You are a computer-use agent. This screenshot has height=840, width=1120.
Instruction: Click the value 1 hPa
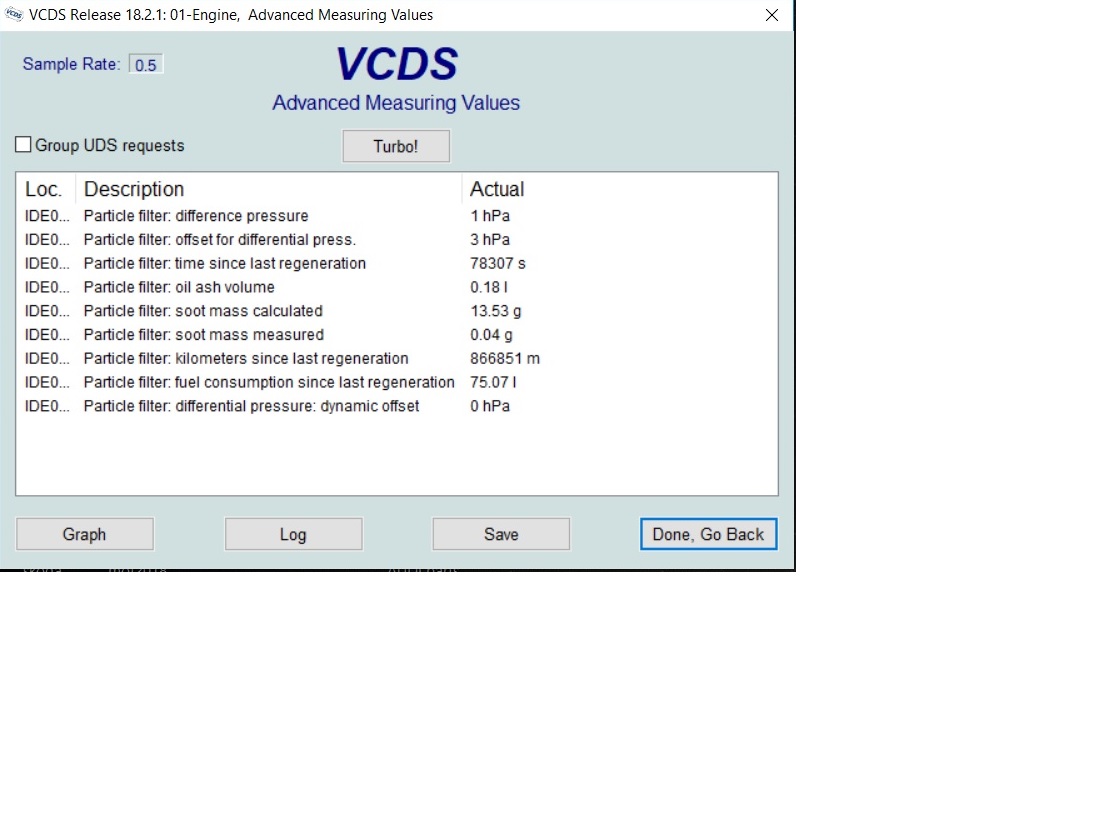pyautogui.click(x=490, y=216)
